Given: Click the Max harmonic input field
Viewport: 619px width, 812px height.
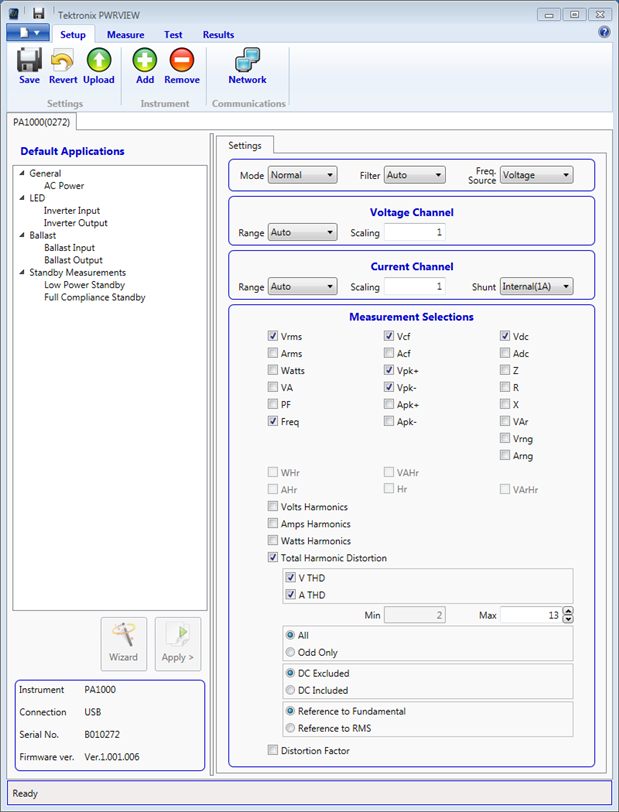Looking at the screenshot, I should click(x=531, y=615).
